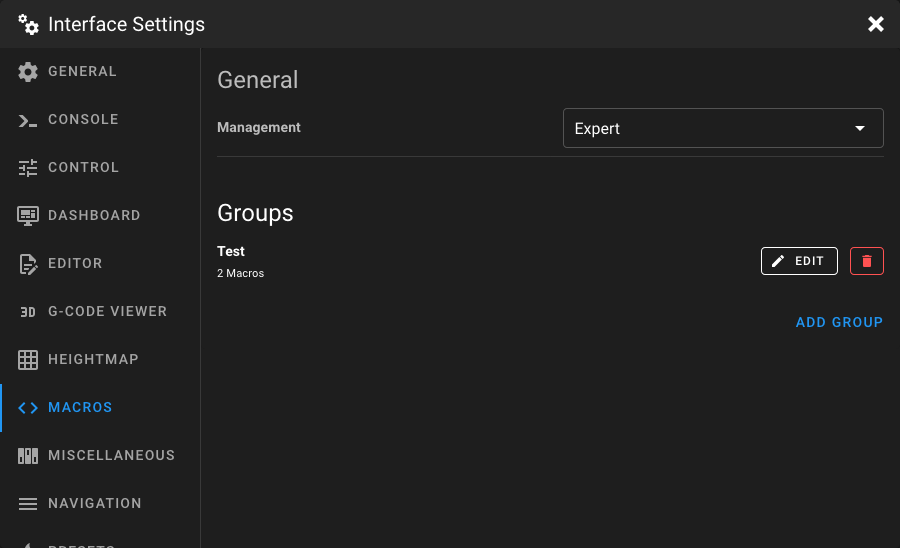Click the Groups heading

tap(255, 213)
